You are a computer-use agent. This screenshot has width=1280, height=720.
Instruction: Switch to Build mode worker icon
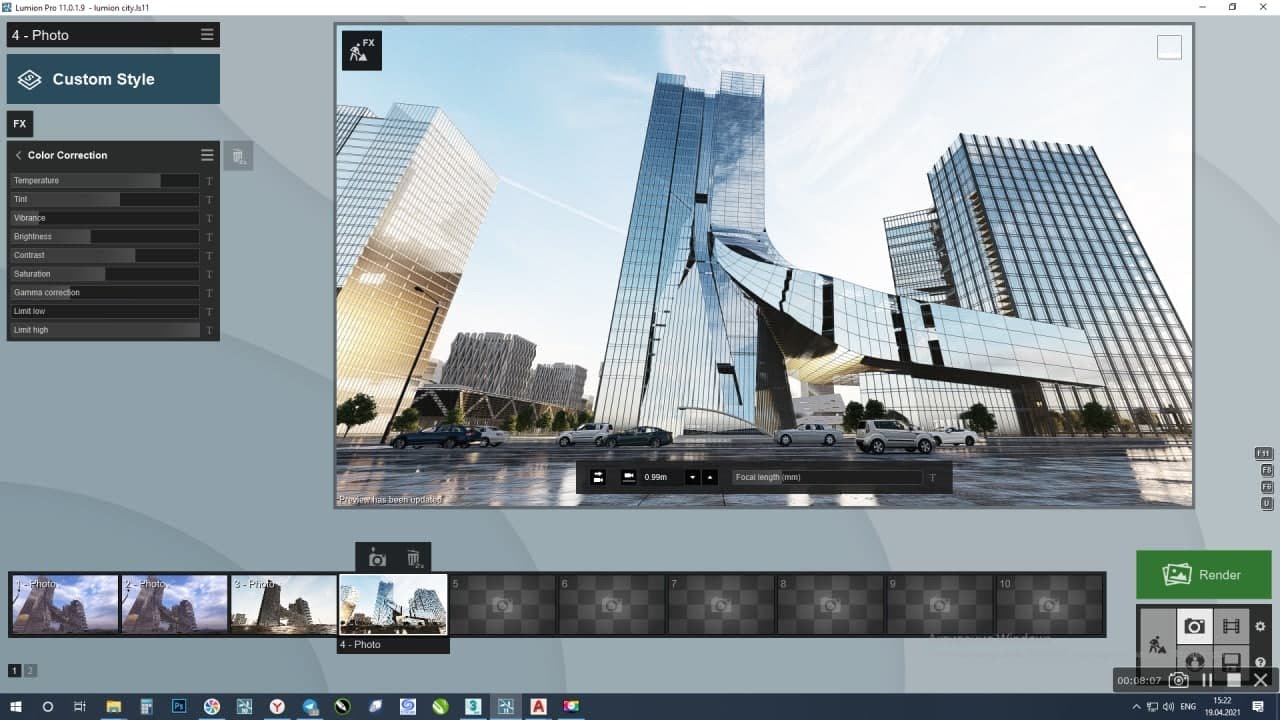point(1158,644)
